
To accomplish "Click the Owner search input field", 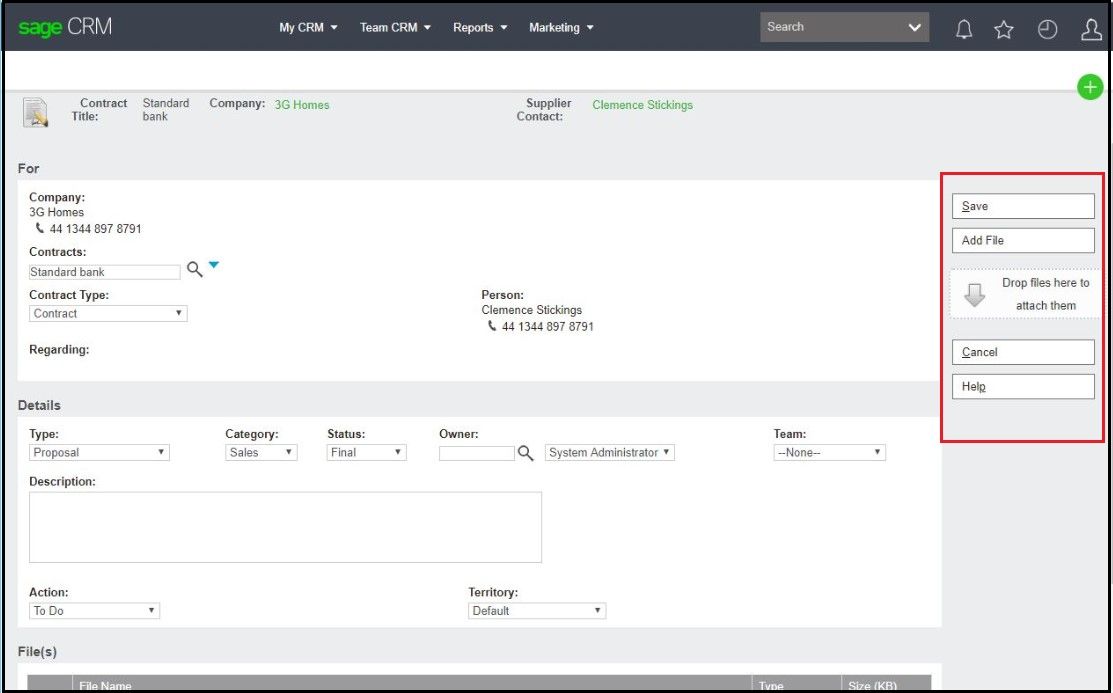I will coord(477,453).
